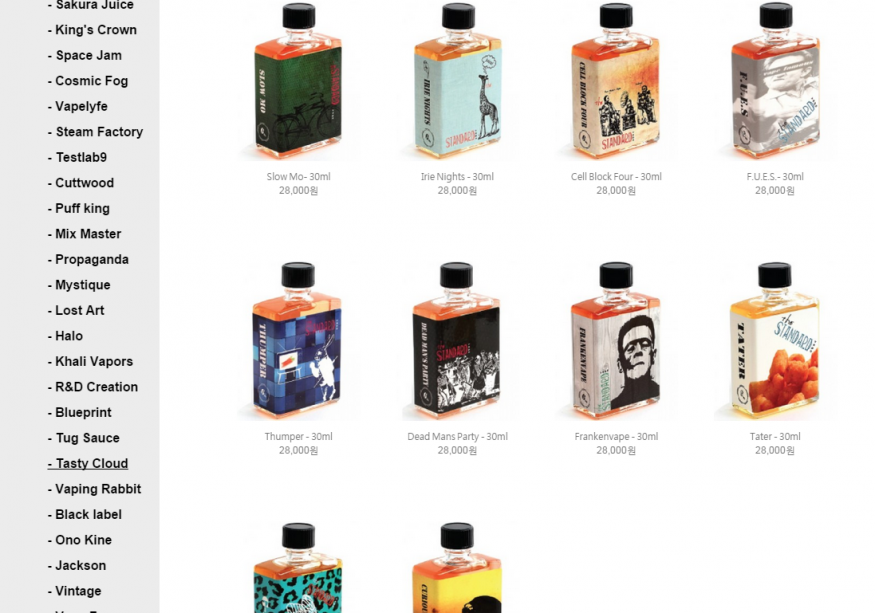Viewport: 875px width, 613px height.
Task: Open the yellow label bottle image
Action: (x=458, y=567)
